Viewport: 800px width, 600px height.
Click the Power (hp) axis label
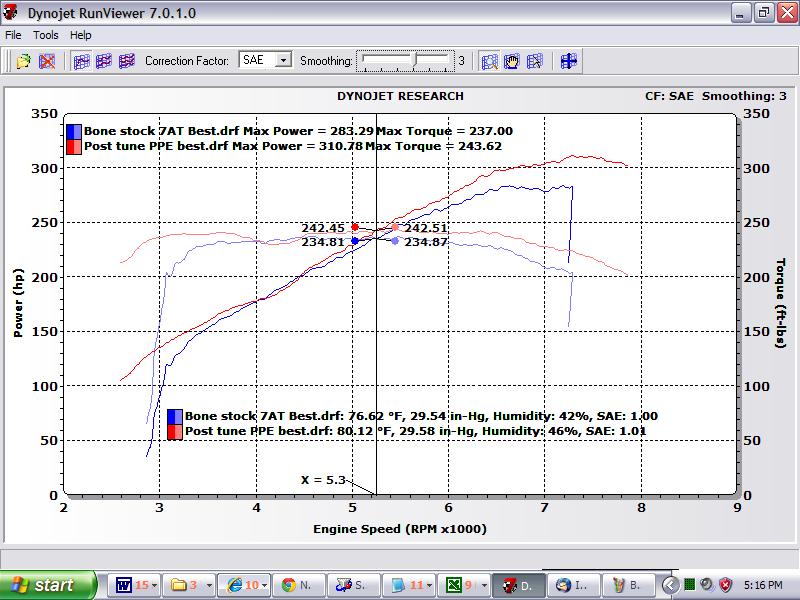[18, 303]
